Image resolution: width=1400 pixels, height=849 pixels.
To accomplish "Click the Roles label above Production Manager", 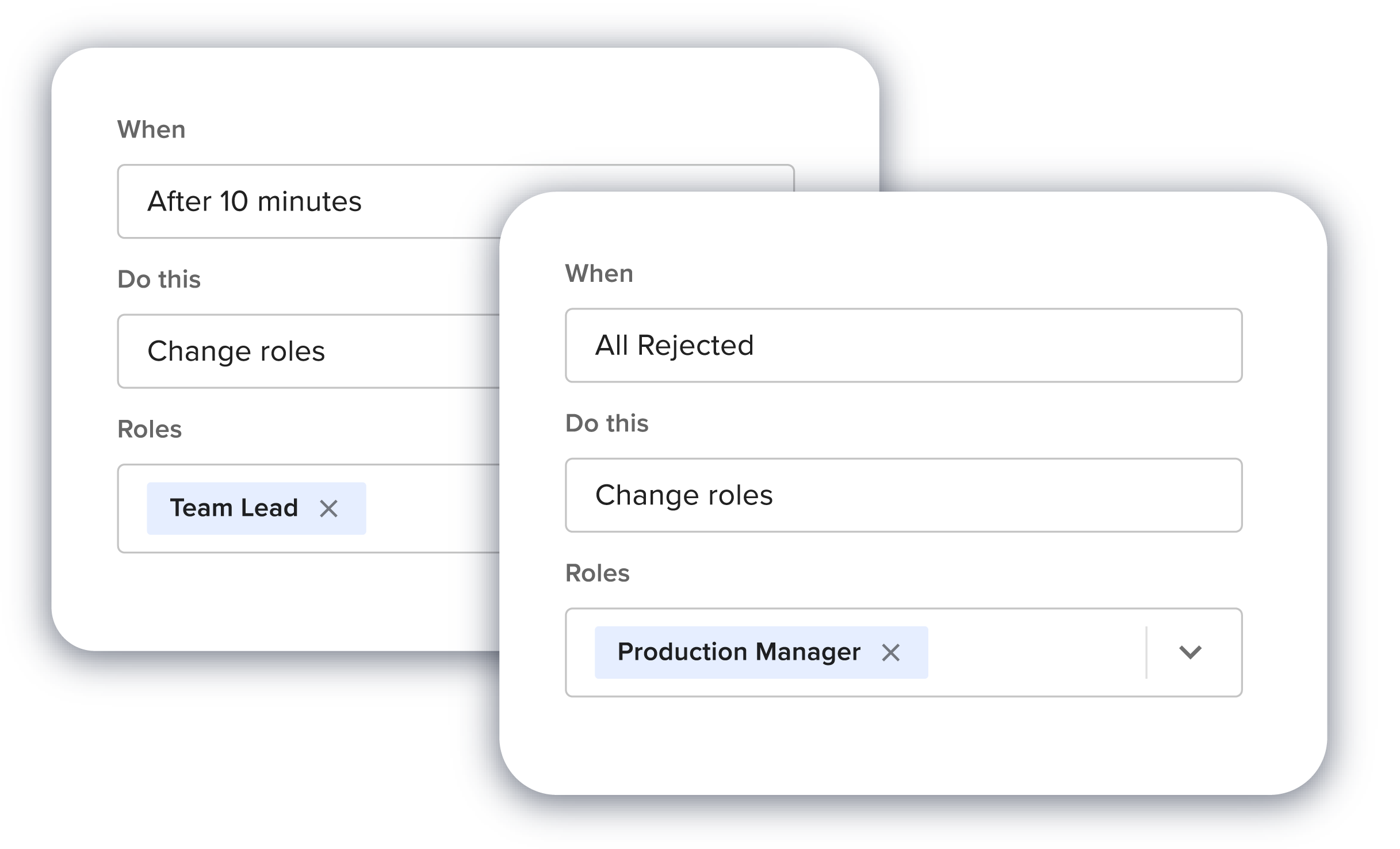I will pos(597,573).
